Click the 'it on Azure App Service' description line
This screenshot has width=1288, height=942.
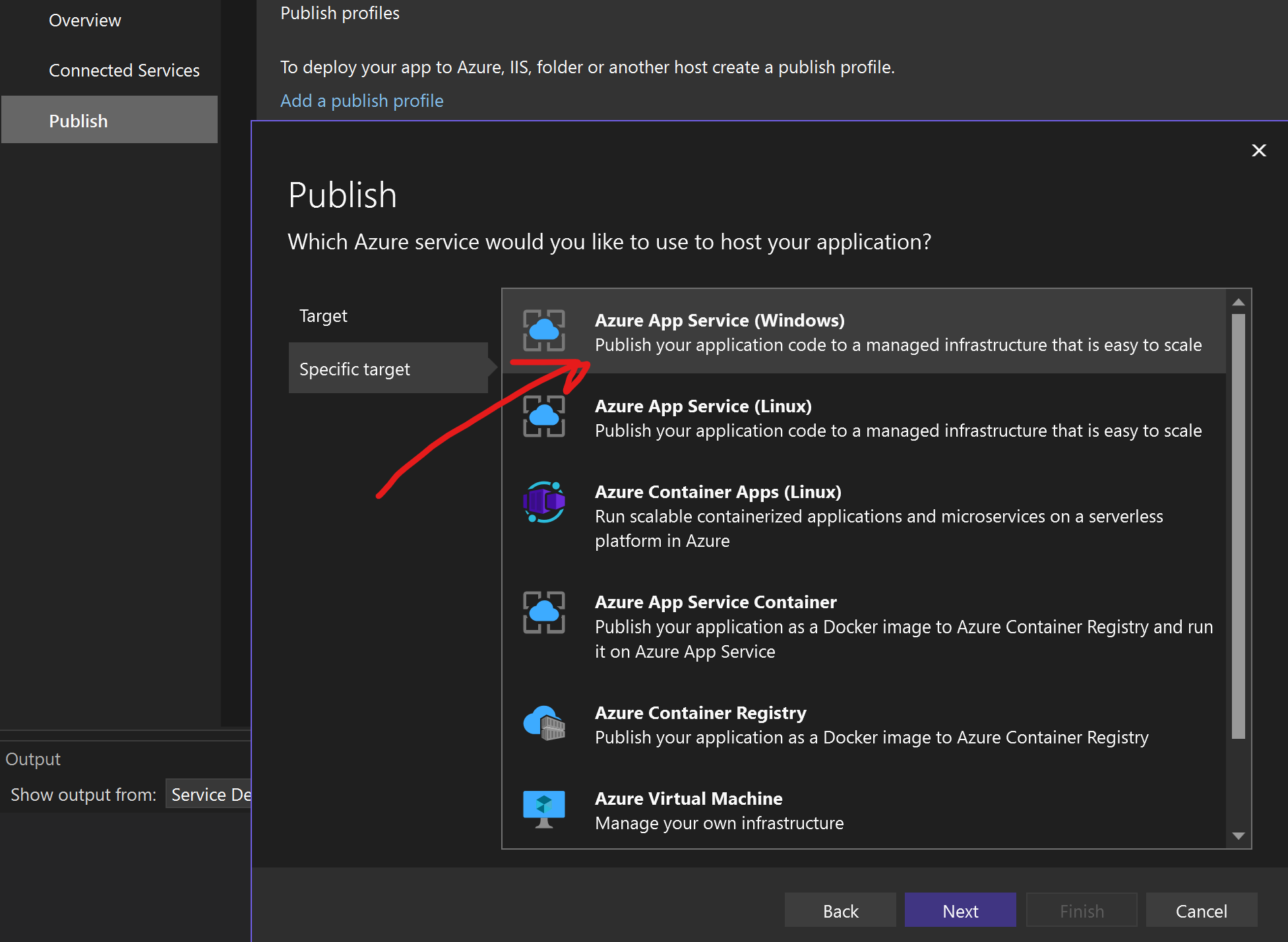pyautogui.click(x=685, y=651)
